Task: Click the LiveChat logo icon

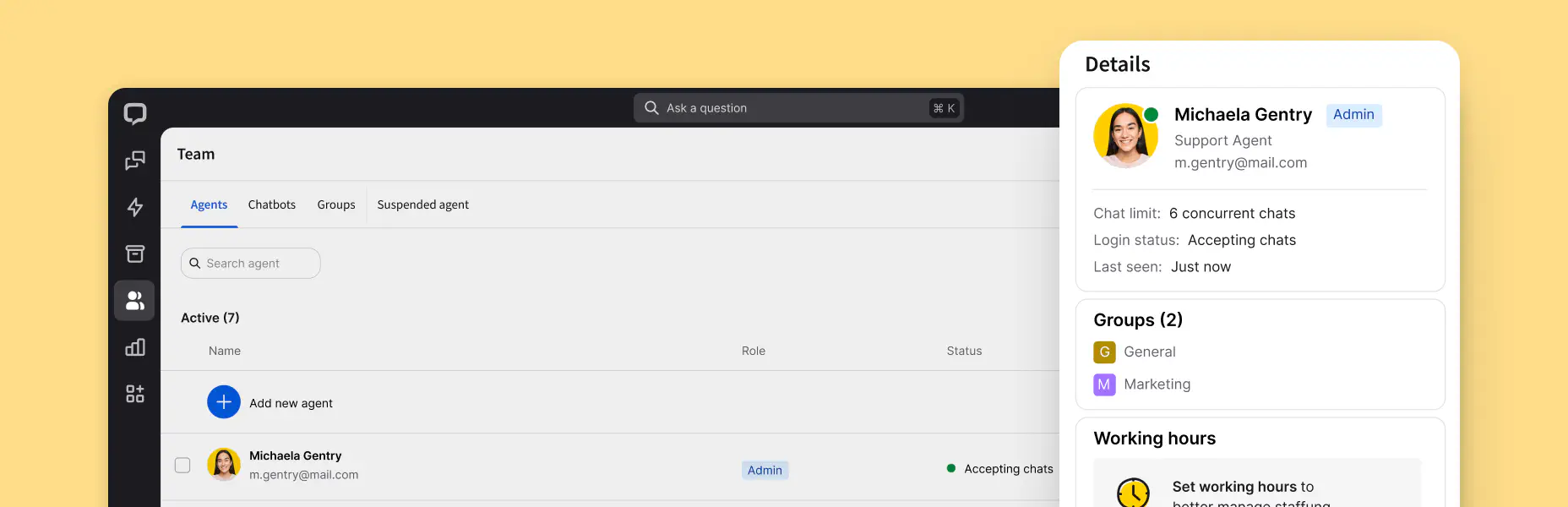Action: (135, 113)
